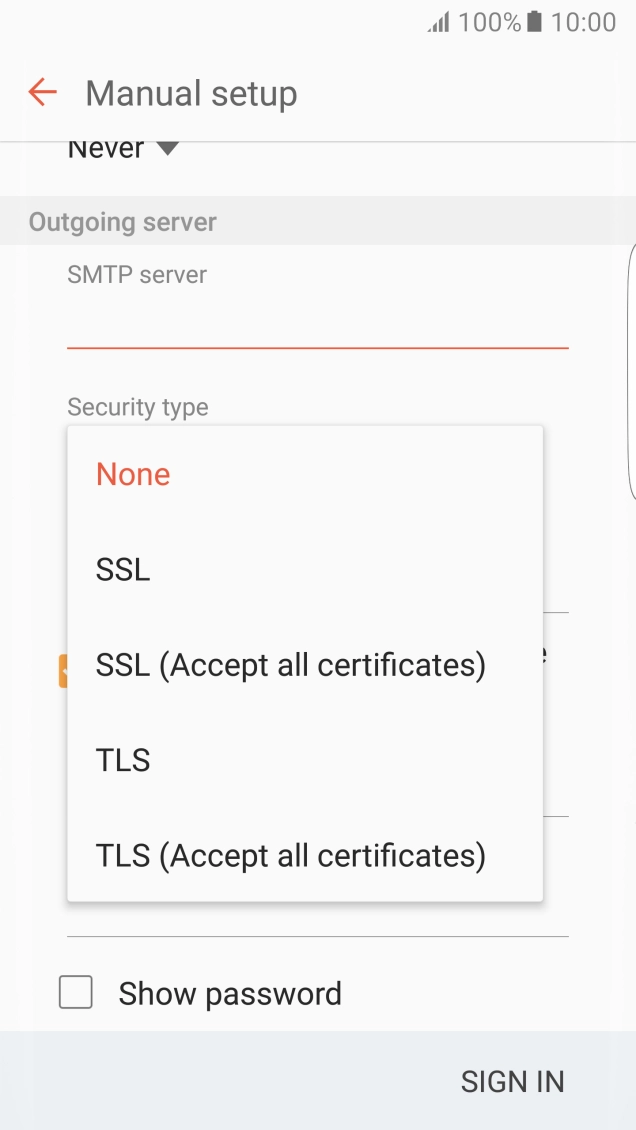Choose TLS (Accept all certificates)

(x=290, y=855)
